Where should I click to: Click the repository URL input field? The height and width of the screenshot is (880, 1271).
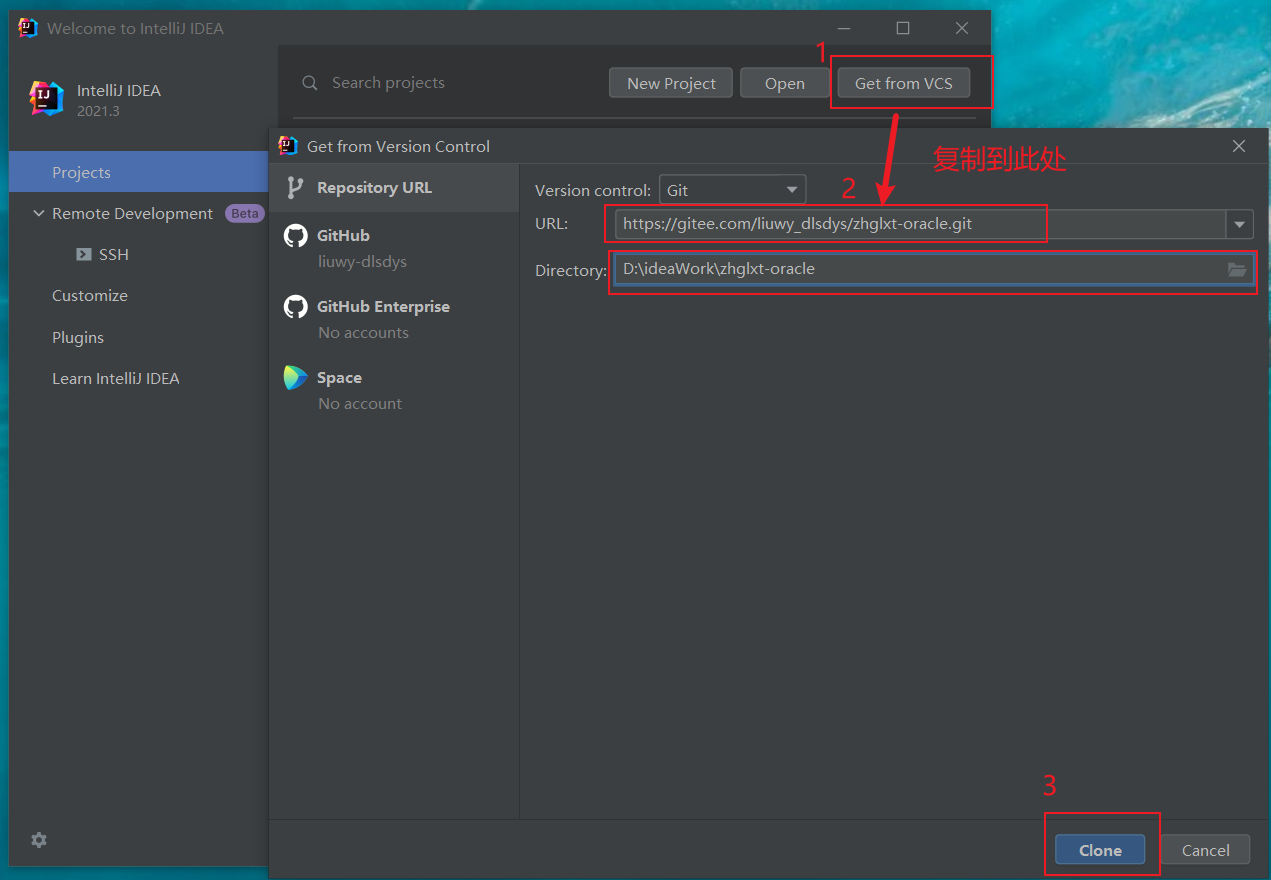tap(921, 224)
